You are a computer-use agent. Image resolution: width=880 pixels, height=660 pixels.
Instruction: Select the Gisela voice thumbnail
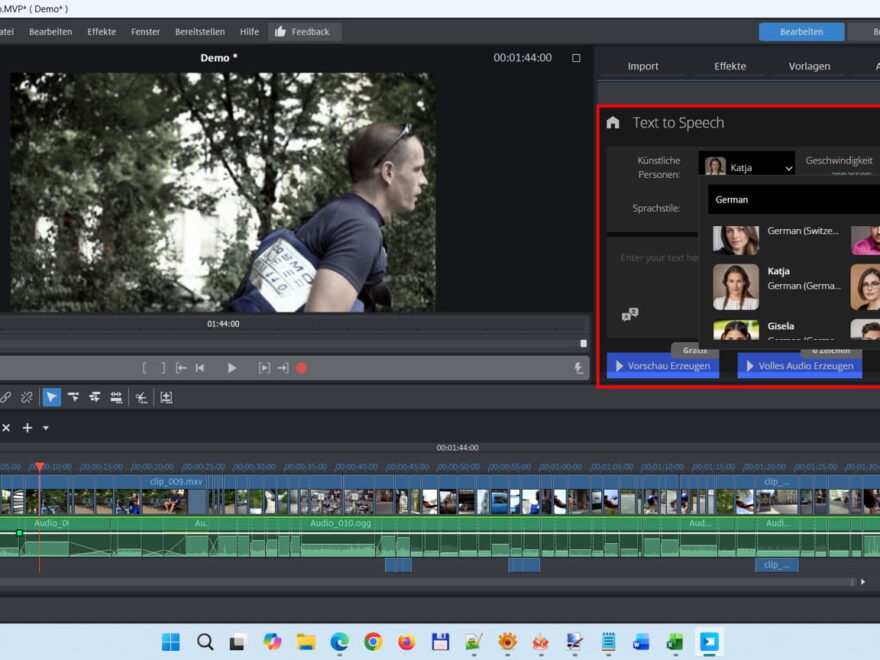point(737,330)
